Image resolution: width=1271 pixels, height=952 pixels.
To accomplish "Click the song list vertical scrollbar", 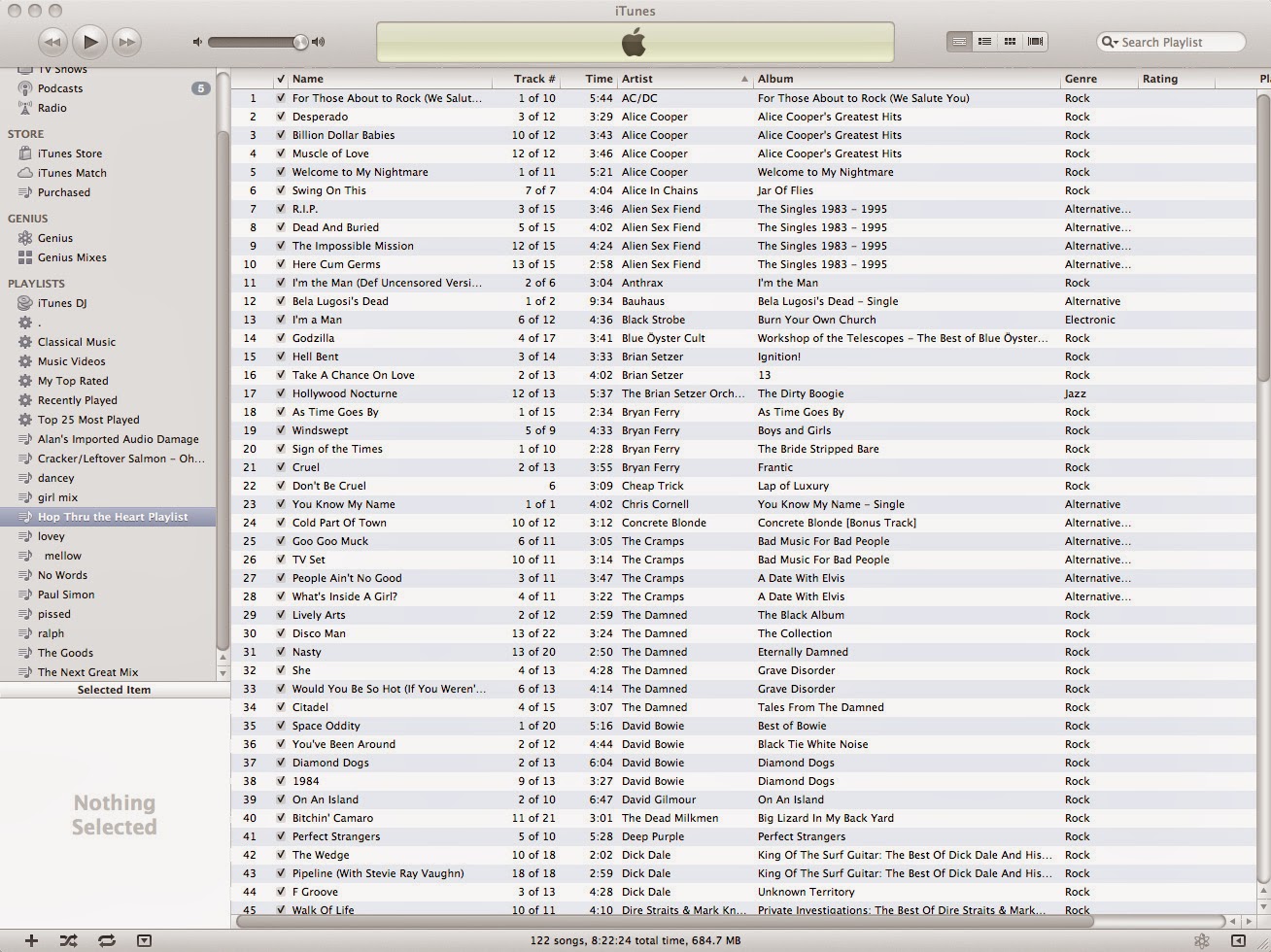I will click(1263, 238).
